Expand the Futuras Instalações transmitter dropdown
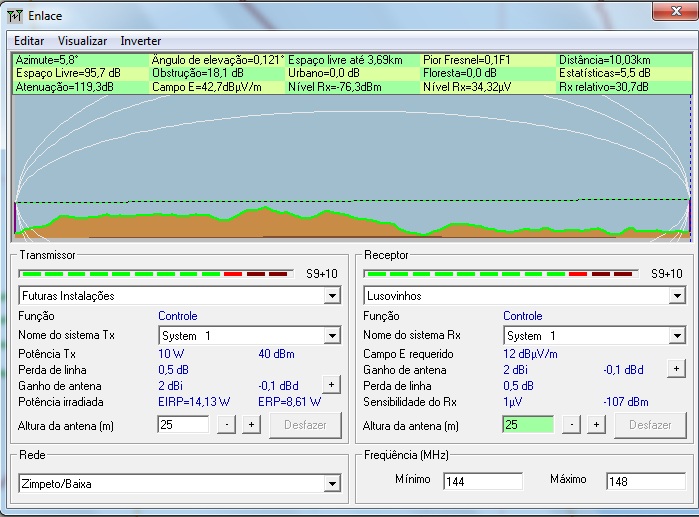699x517 pixels. point(332,296)
